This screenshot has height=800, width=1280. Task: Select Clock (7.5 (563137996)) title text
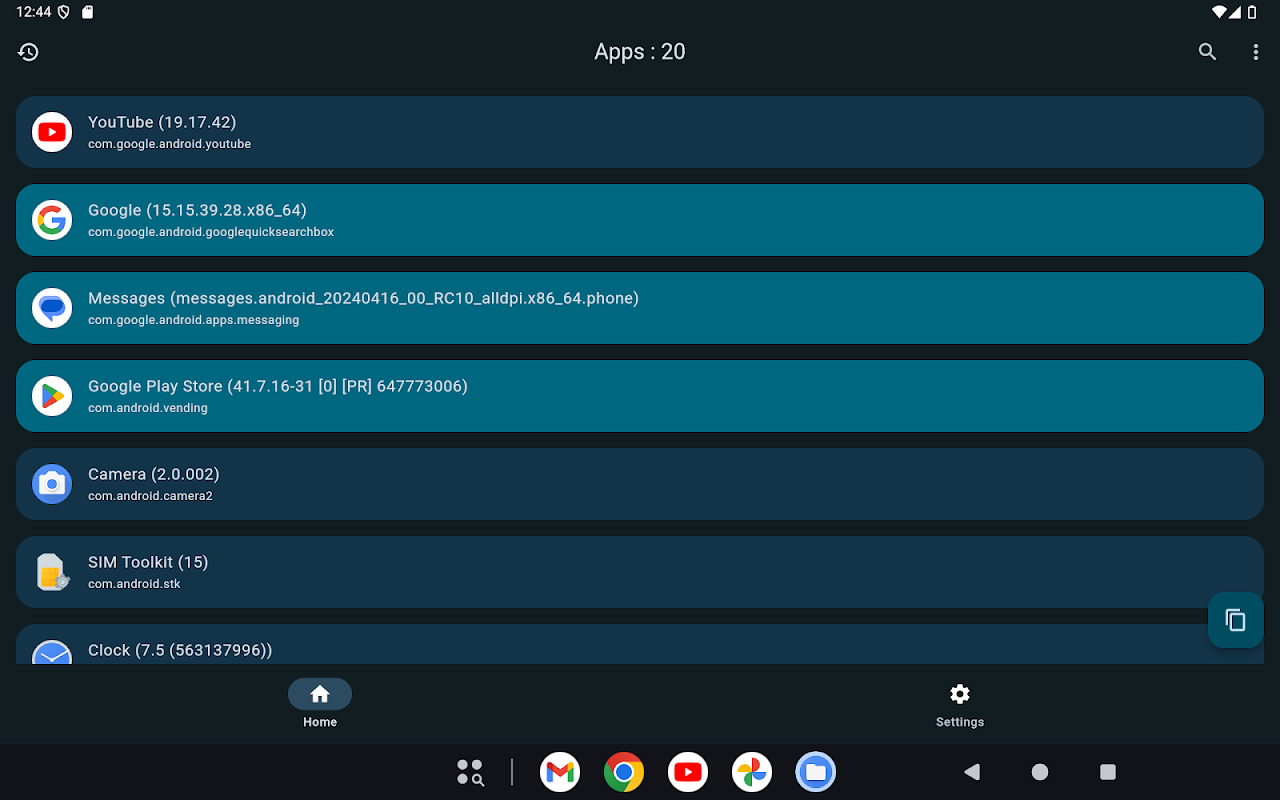(180, 650)
